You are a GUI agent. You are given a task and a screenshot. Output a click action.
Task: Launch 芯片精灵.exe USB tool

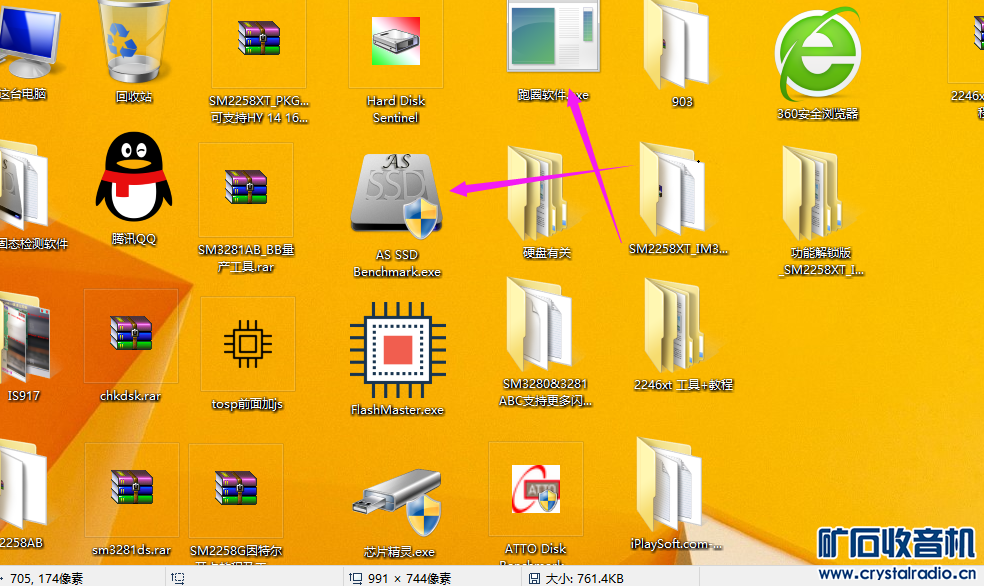tap(399, 502)
